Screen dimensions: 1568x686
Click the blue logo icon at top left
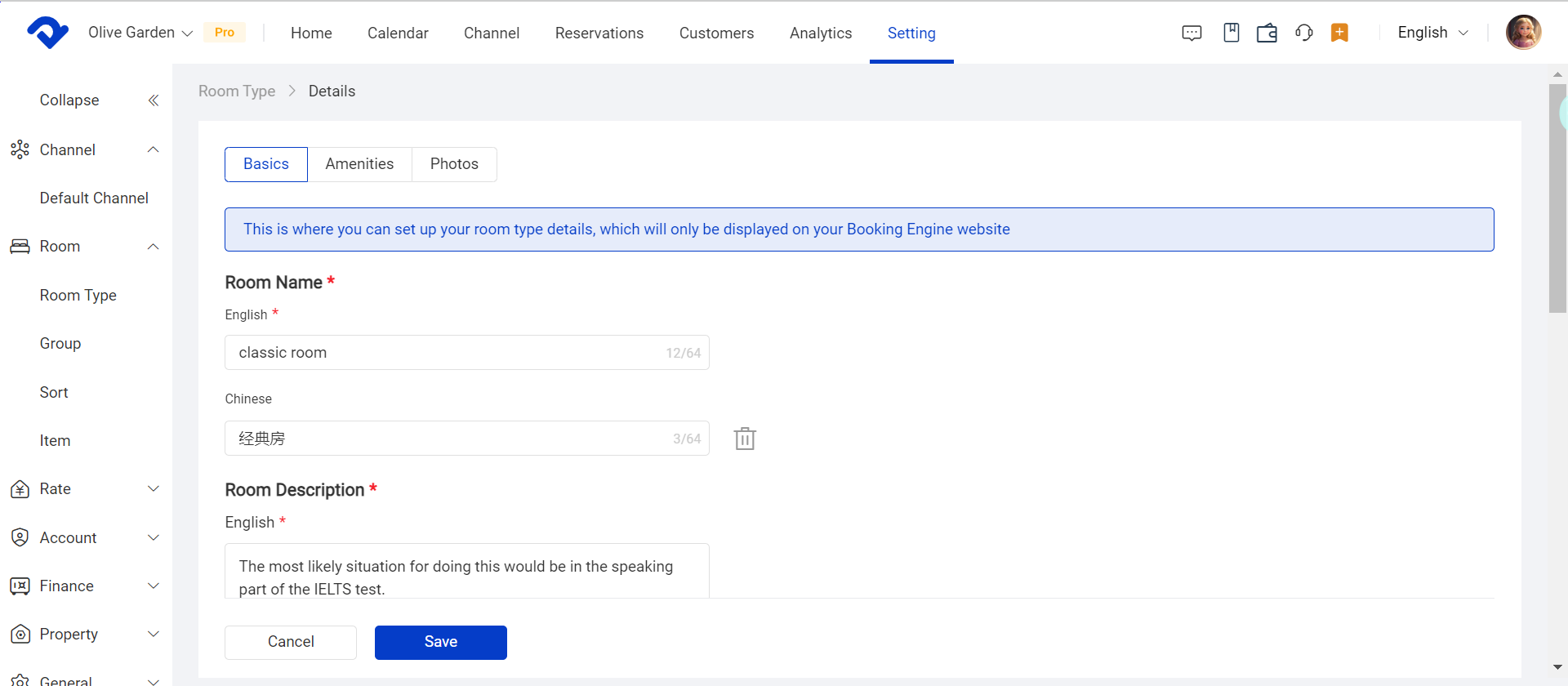click(47, 33)
